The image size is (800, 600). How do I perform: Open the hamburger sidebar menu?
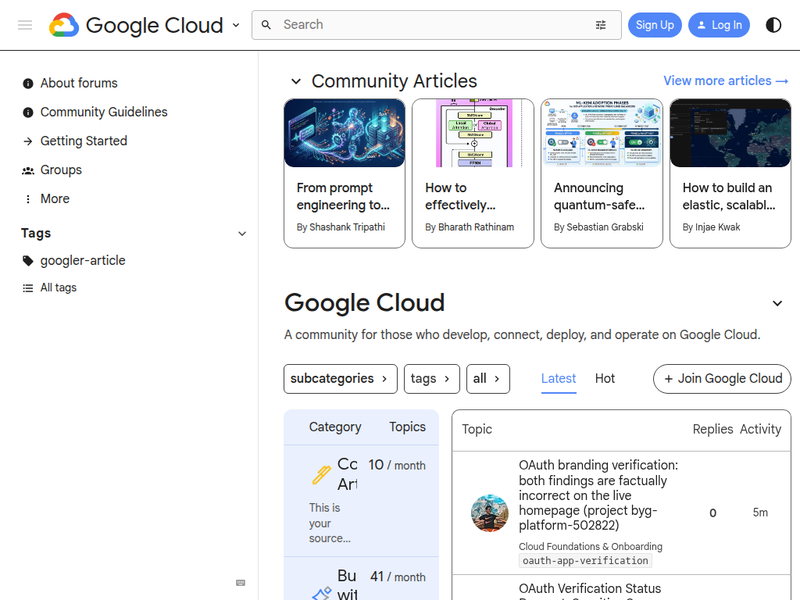(25, 25)
